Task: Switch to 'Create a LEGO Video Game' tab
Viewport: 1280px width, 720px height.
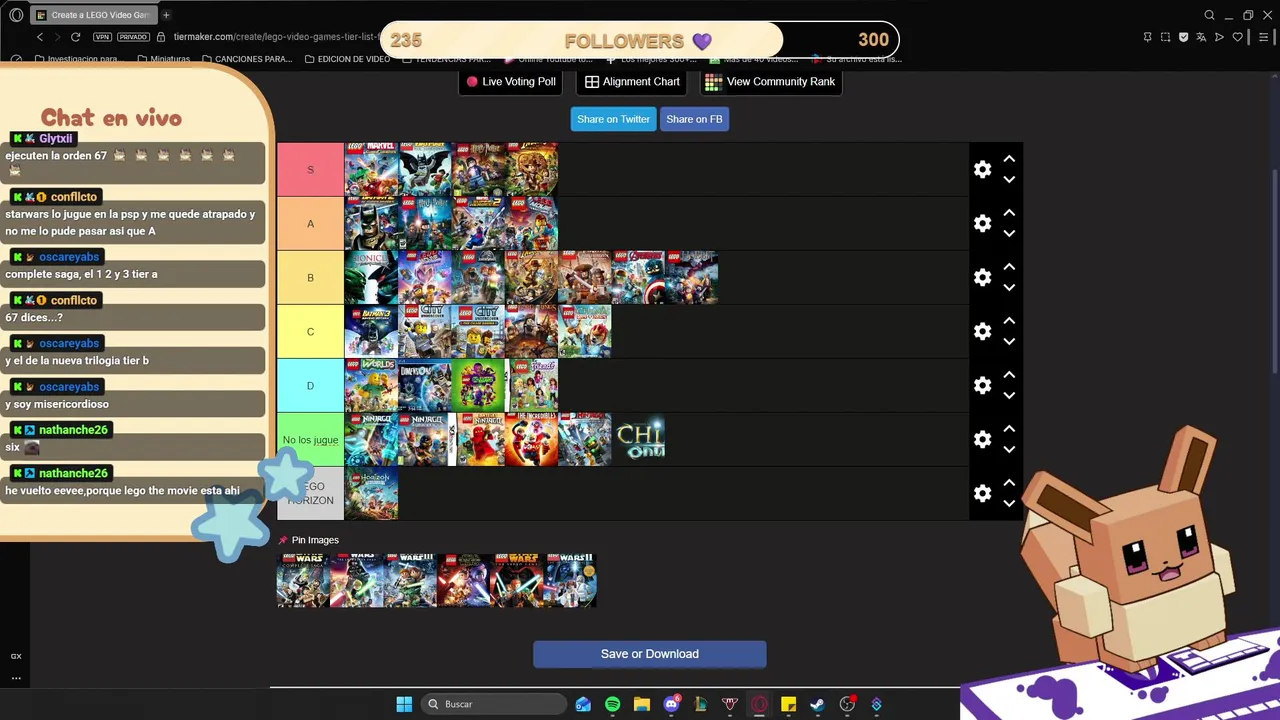Action: click(x=92, y=15)
